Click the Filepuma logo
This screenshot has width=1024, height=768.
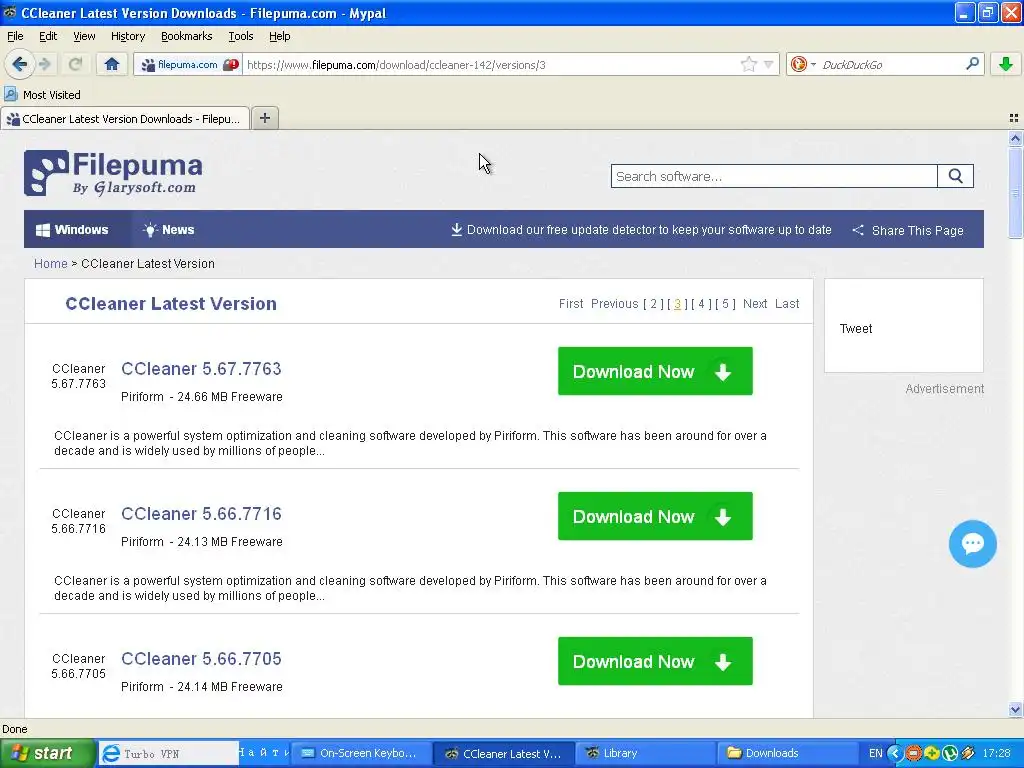(113, 173)
